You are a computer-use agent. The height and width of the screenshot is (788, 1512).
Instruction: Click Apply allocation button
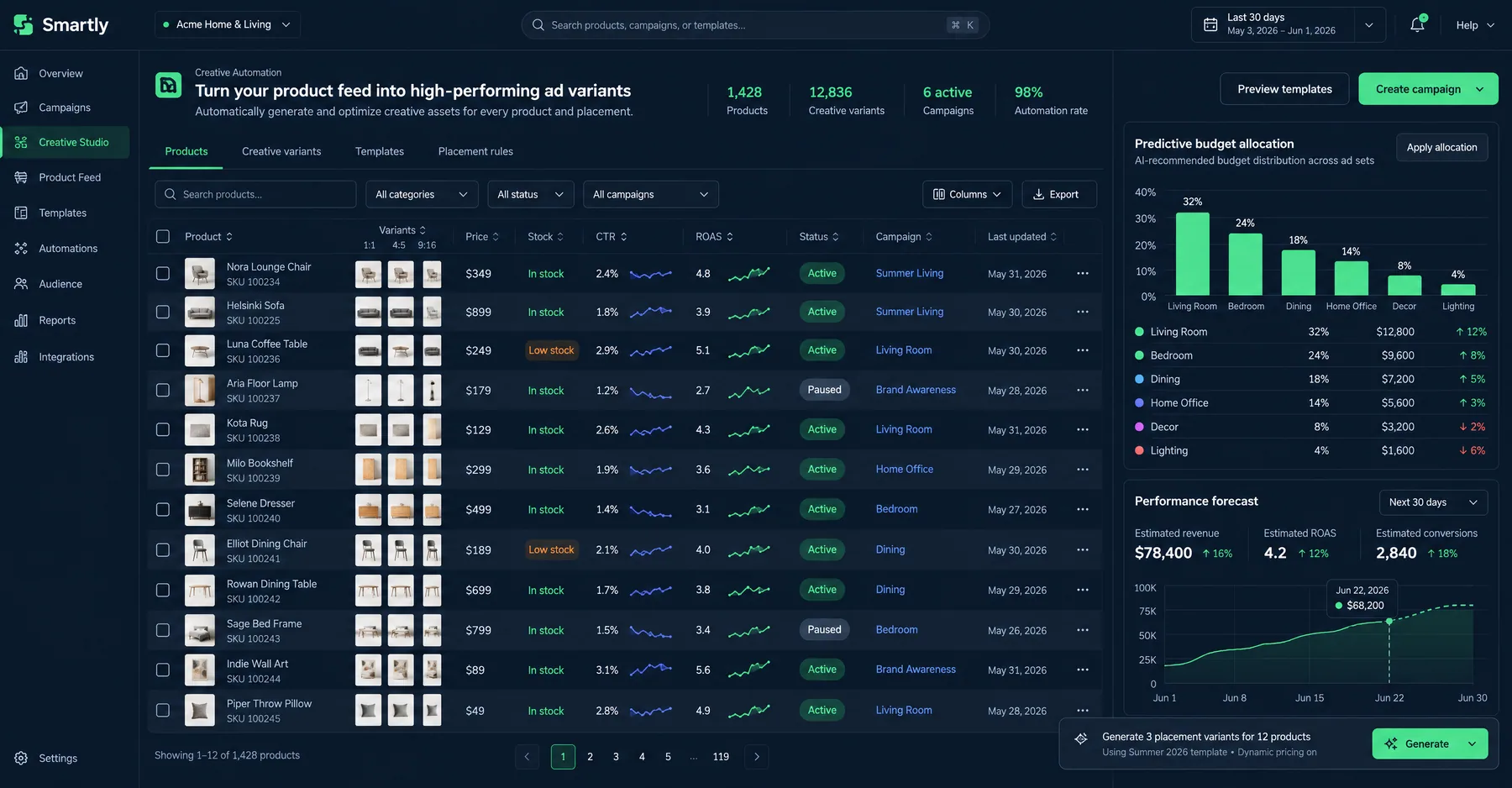coord(1441,147)
